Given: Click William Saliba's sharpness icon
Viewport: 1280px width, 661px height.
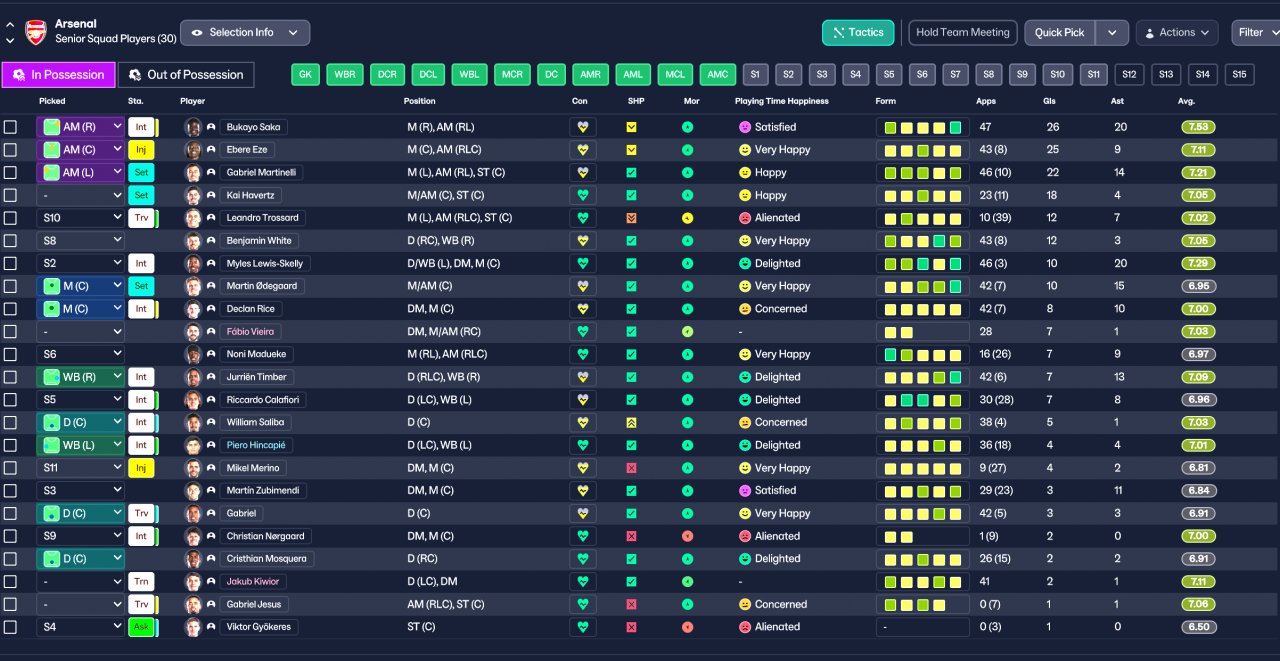Looking at the screenshot, I should point(631,422).
